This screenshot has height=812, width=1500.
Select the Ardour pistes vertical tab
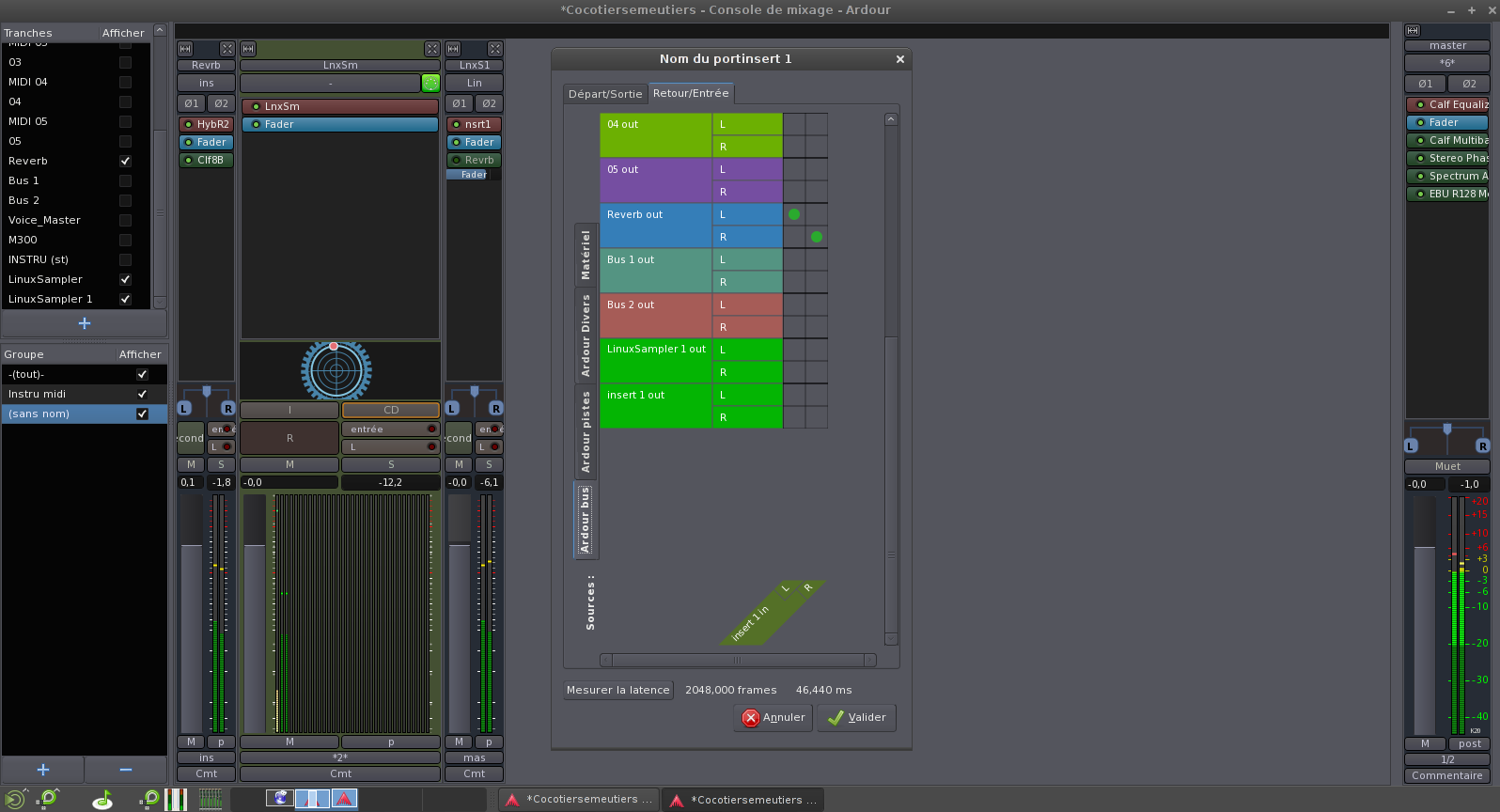(x=586, y=431)
